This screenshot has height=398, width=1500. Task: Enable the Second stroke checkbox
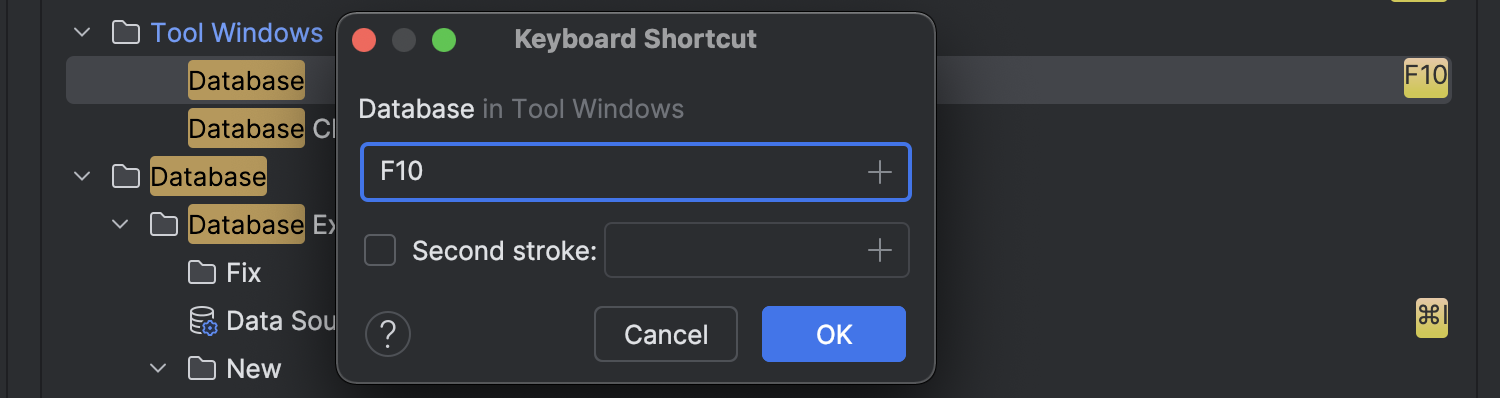(380, 250)
